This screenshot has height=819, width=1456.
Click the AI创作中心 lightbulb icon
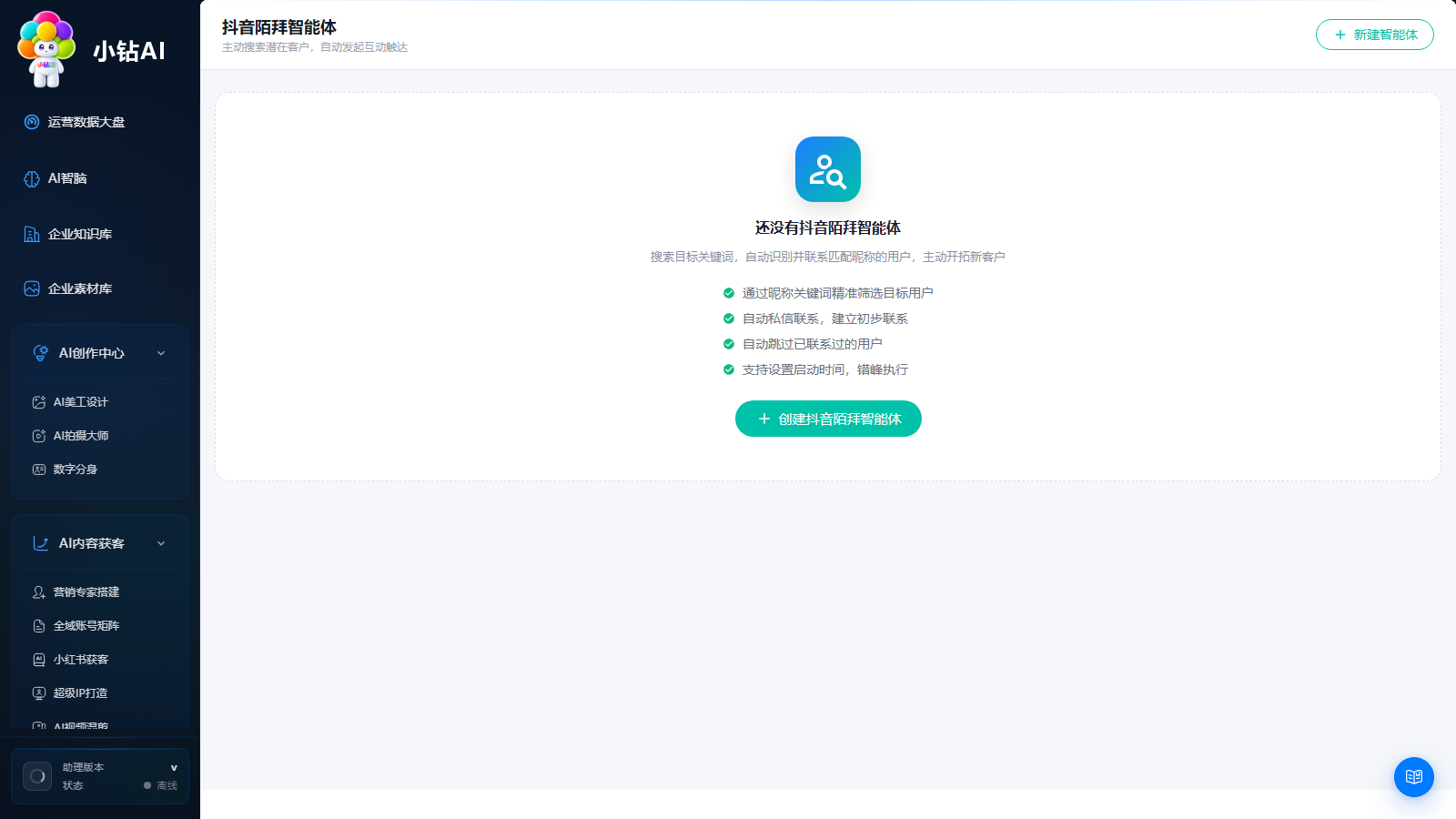[41, 353]
